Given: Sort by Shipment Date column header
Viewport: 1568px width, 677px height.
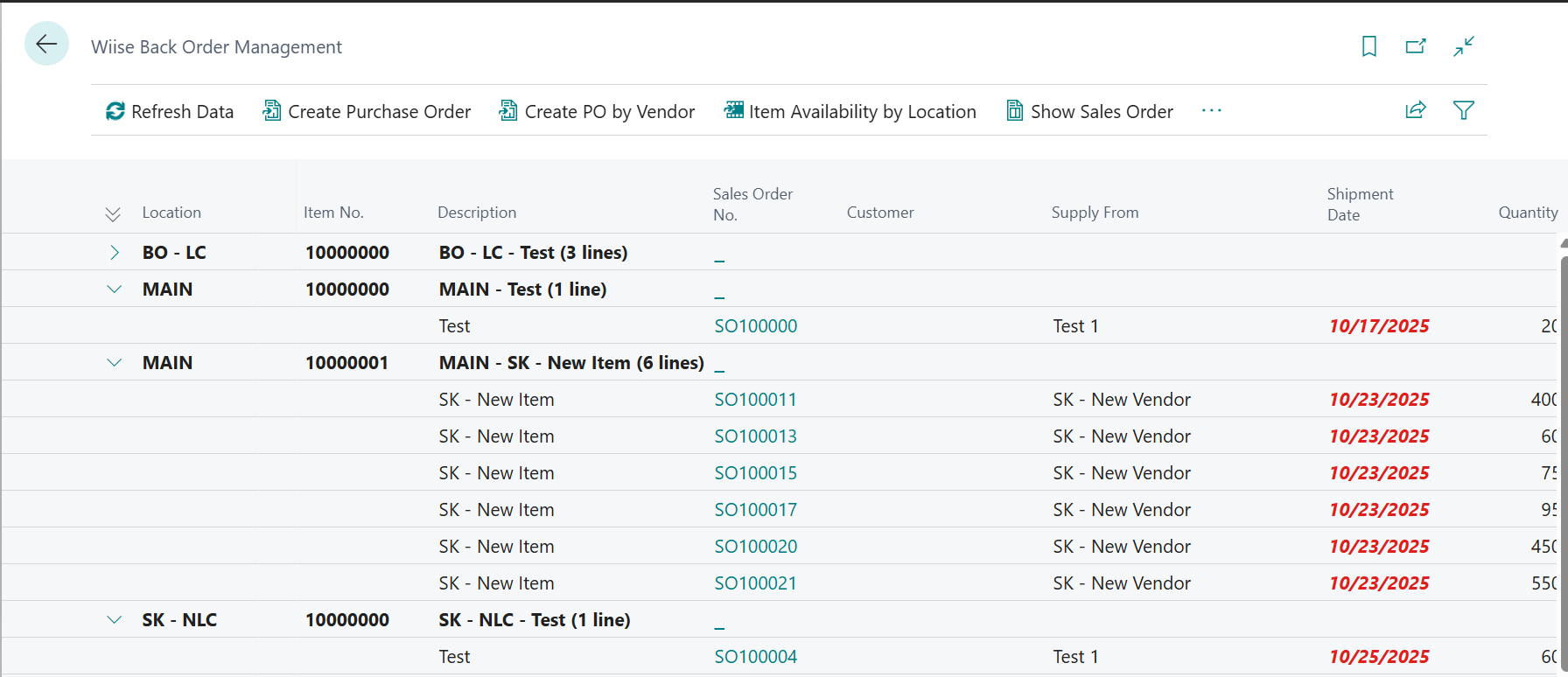Looking at the screenshot, I should point(1359,205).
